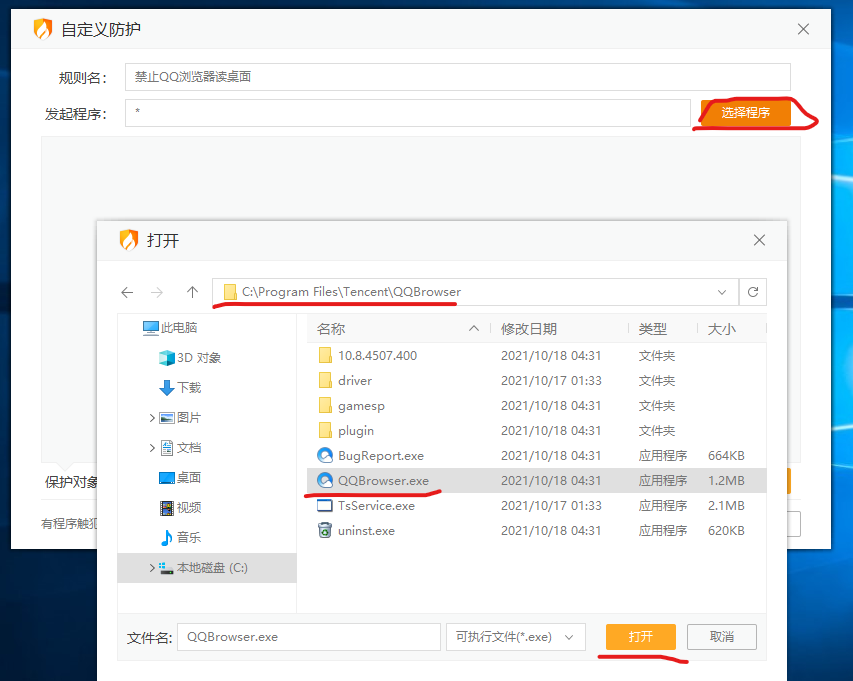
Task: Select 桌面 in the sidebar
Action: coord(189,477)
